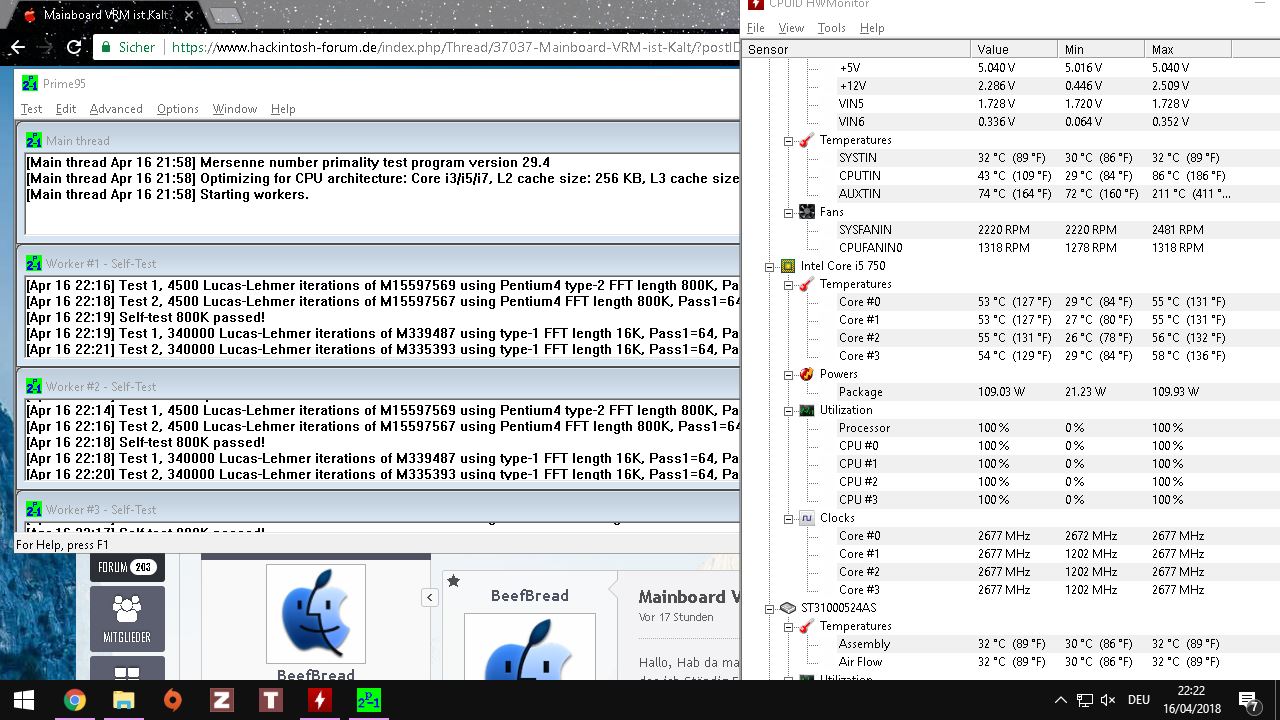Open HWMonitor's Help menu
The width and height of the screenshot is (1280, 720).
tap(872, 28)
